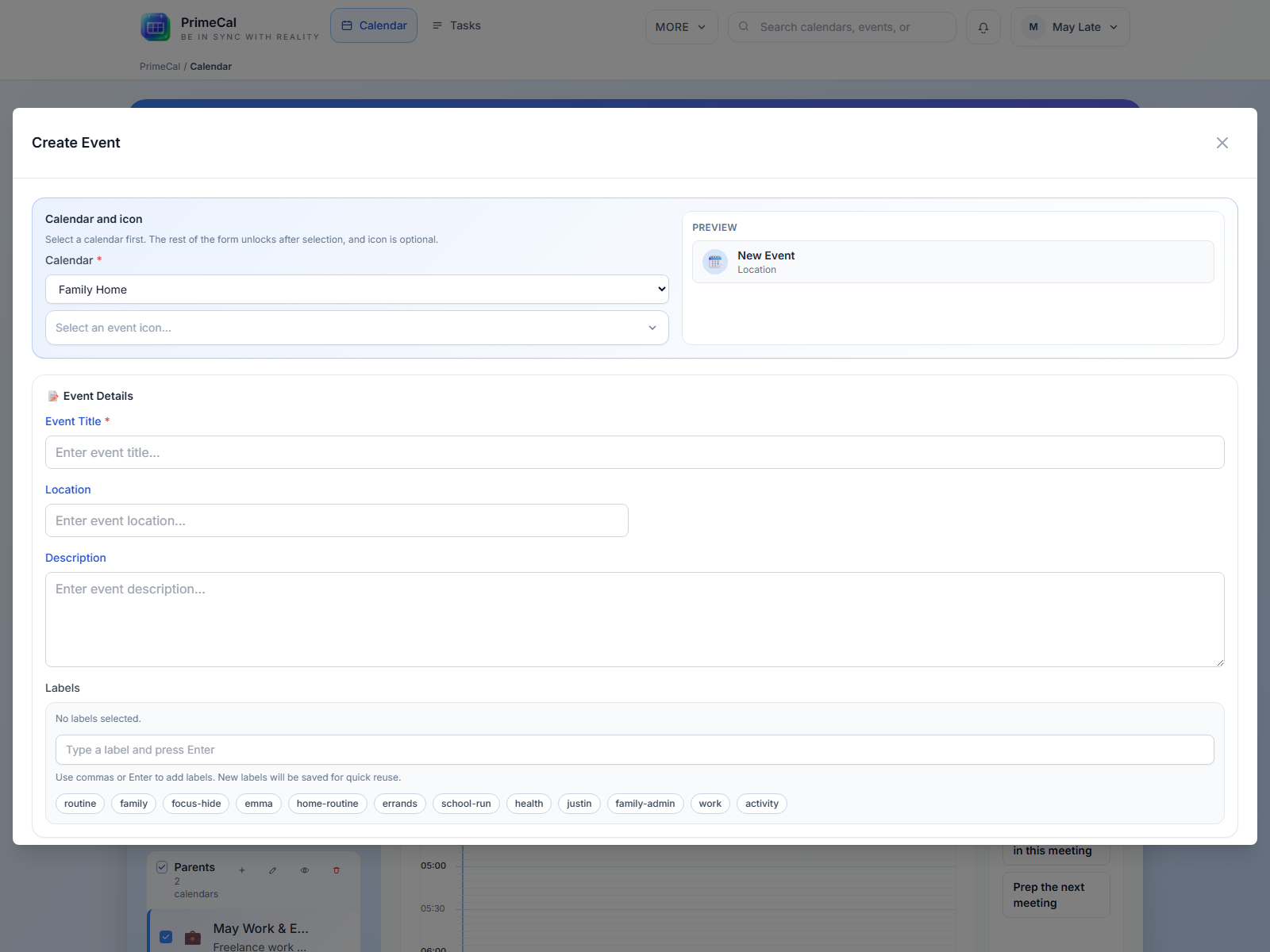Click the search magnifier icon
The height and width of the screenshot is (952, 1270).
pos(743,26)
